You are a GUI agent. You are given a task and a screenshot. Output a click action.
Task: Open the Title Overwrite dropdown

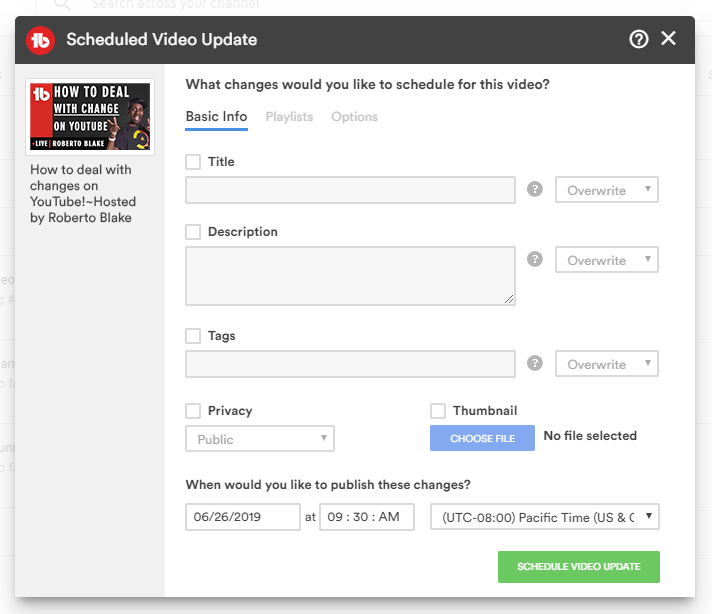point(607,190)
